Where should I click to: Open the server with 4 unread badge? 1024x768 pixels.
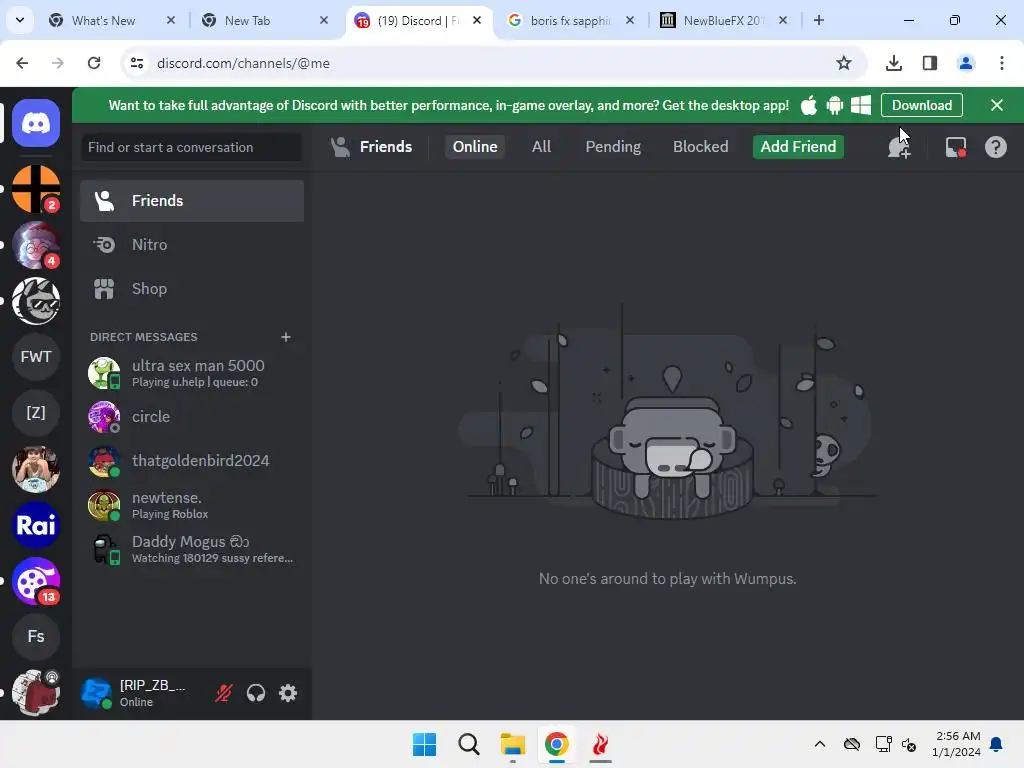(36, 245)
